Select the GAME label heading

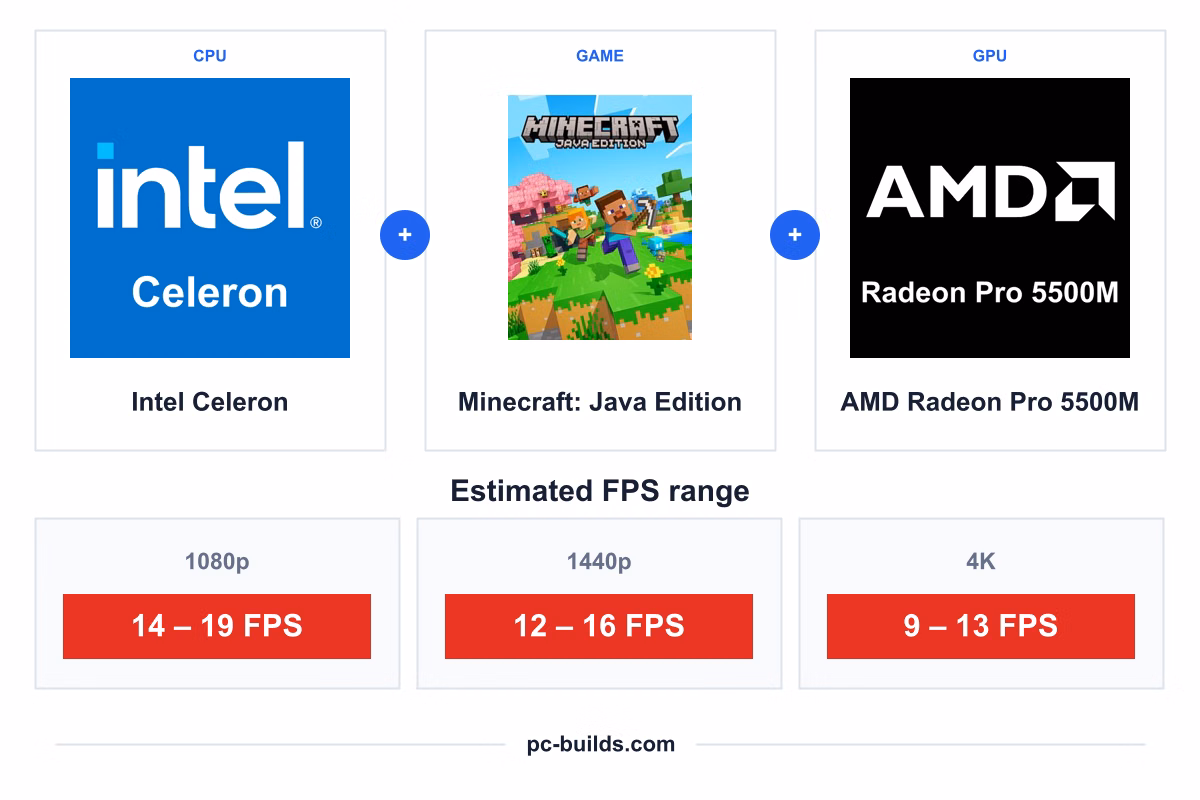600,56
